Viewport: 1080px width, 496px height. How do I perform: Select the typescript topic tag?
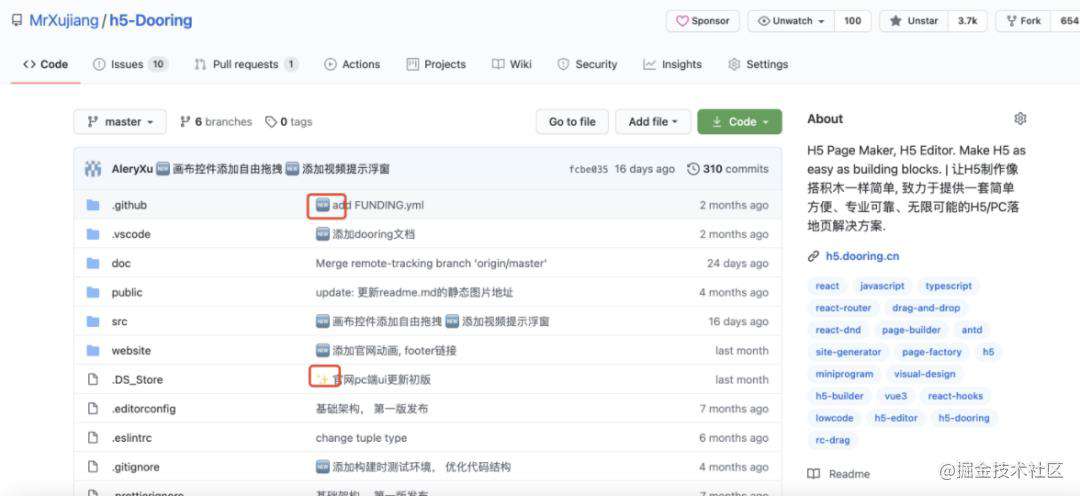[948, 286]
